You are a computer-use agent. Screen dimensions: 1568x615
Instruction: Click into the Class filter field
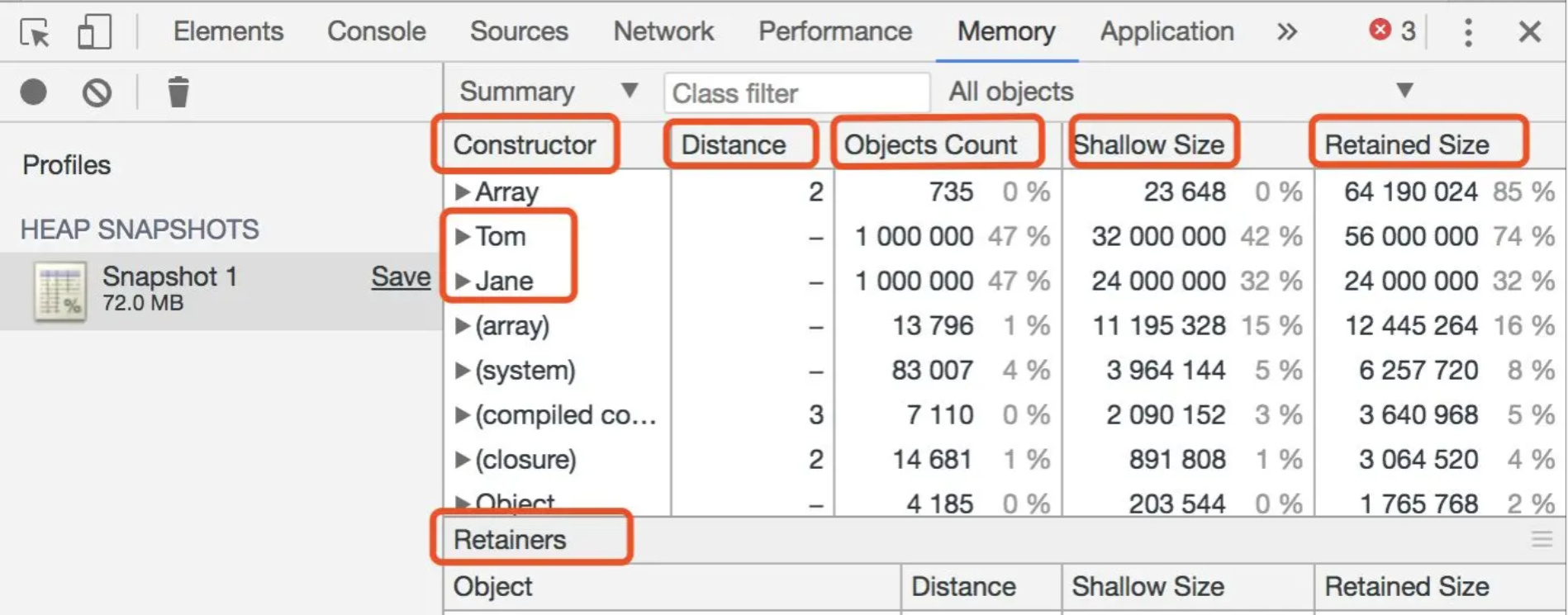pyautogui.click(x=797, y=92)
